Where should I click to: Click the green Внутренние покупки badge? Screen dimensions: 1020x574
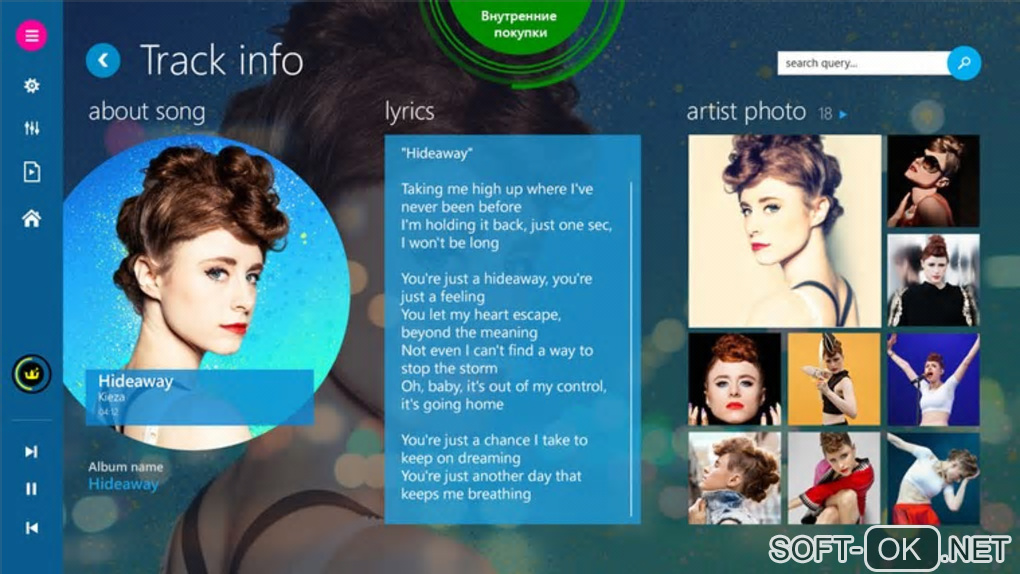(519, 24)
